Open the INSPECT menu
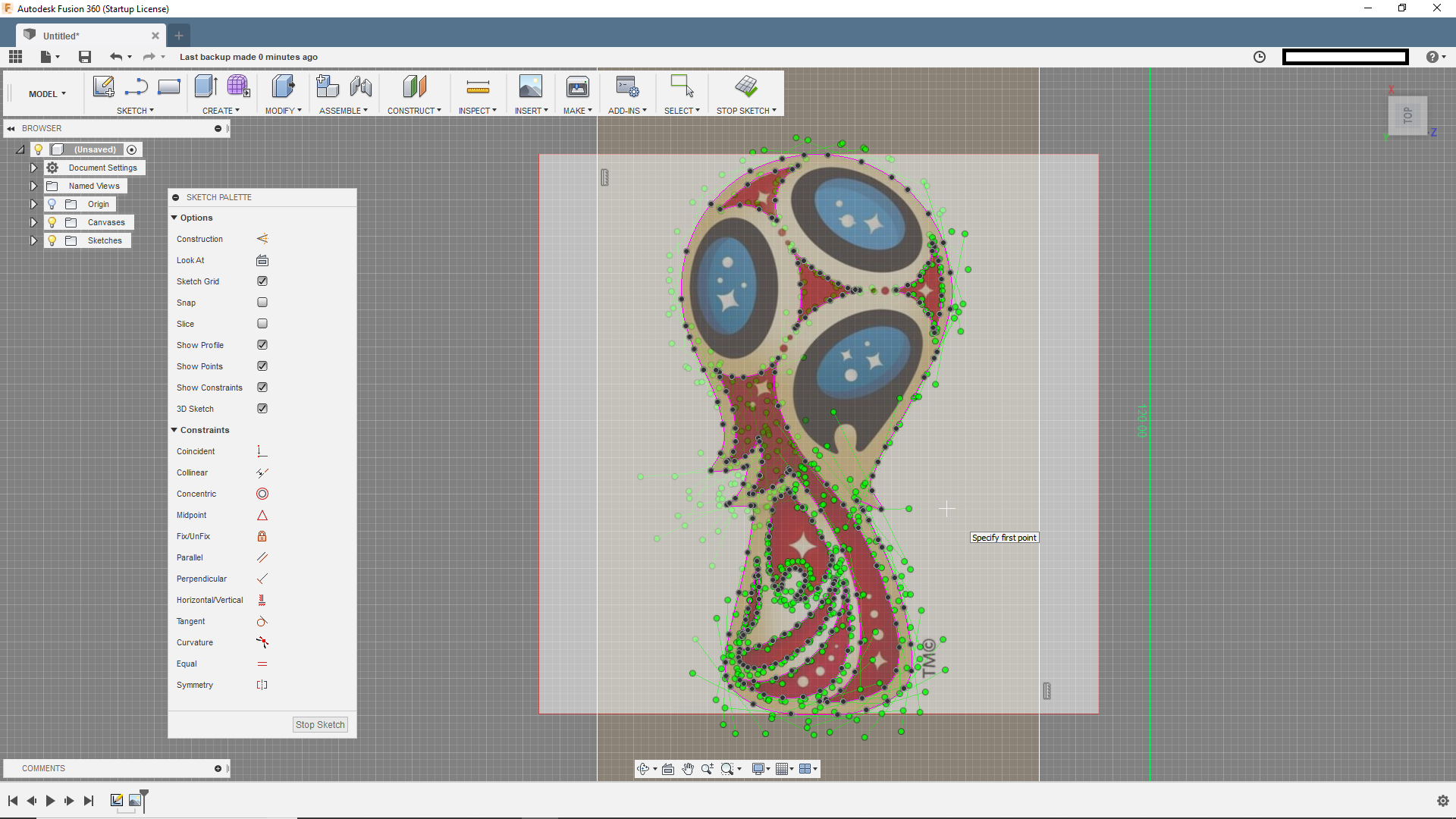Viewport: 1456px width, 819px height. coord(477,111)
